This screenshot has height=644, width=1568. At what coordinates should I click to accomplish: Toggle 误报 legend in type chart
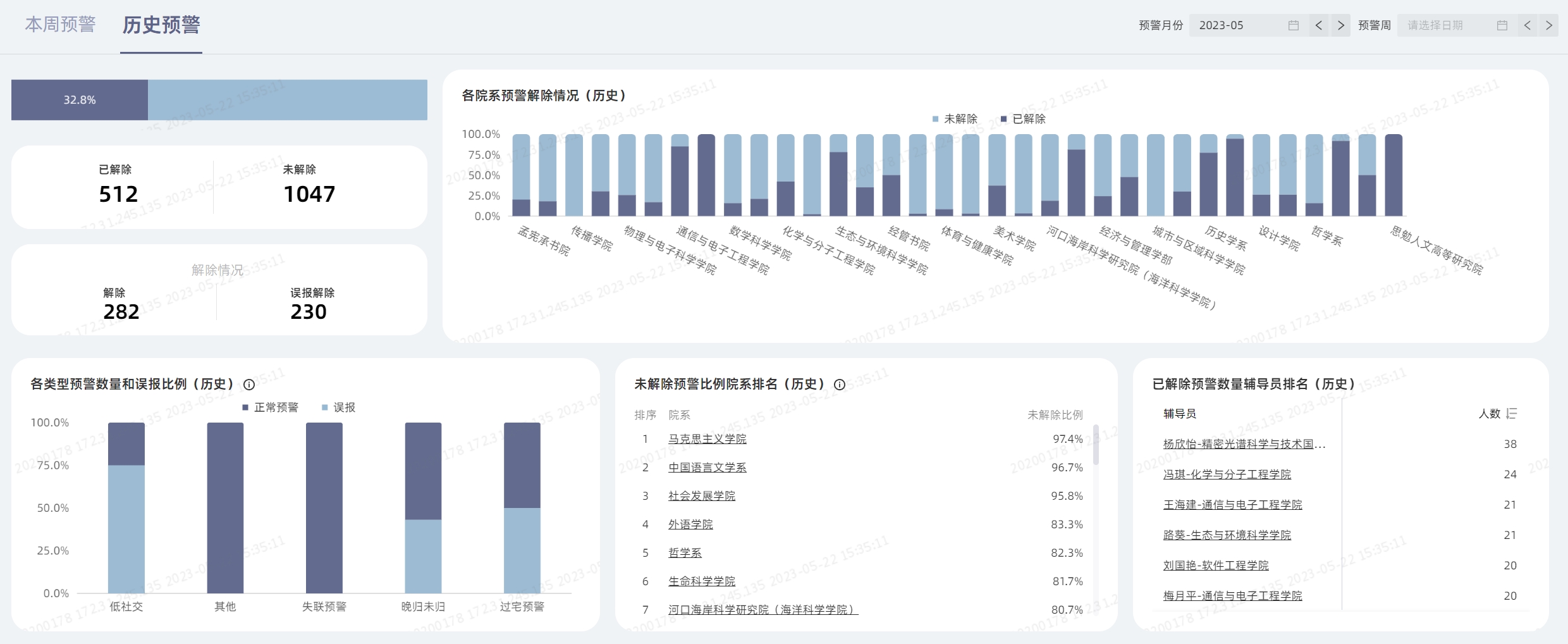pyautogui.click(x=338, y=407)
